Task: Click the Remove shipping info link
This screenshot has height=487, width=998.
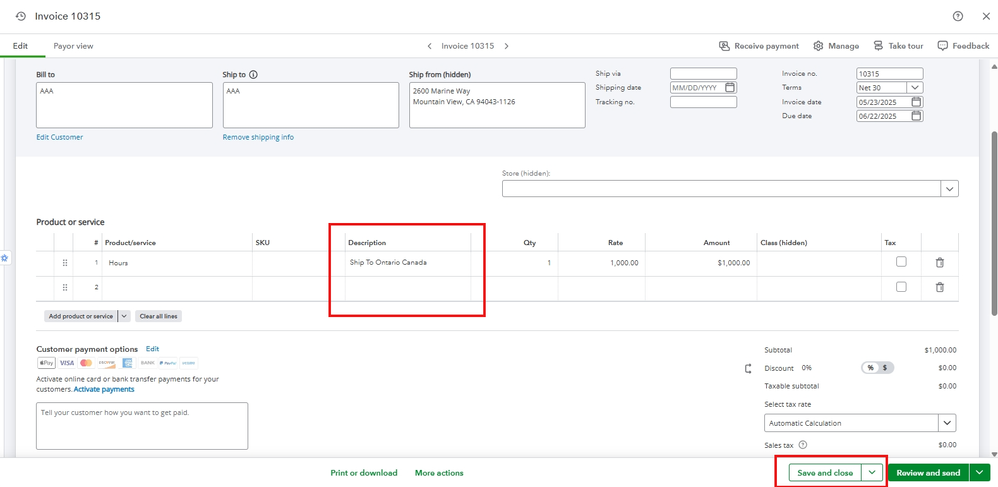Action: pos(258,137)
